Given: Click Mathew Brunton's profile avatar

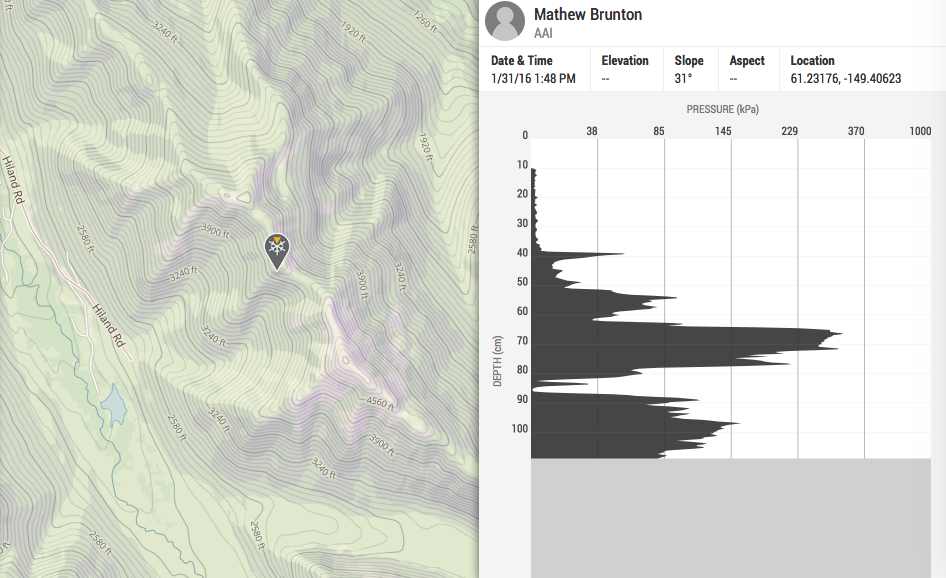Looking at the screenshot, I should (505, 21).
